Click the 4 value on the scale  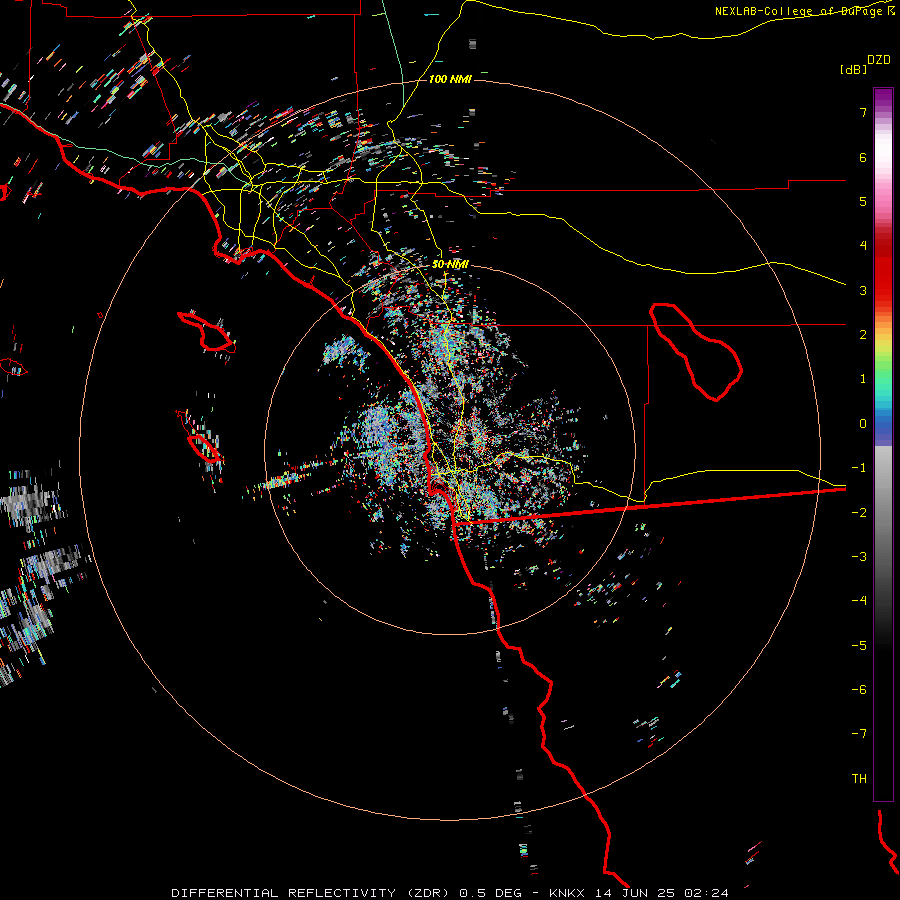[x=863, y=246]
